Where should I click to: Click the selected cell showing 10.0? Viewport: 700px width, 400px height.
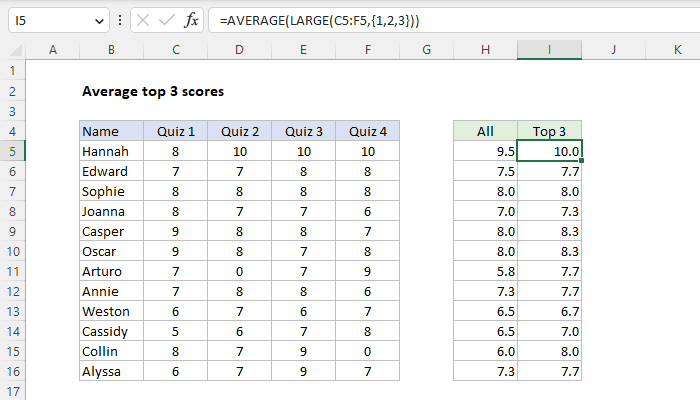coord(550,151)
